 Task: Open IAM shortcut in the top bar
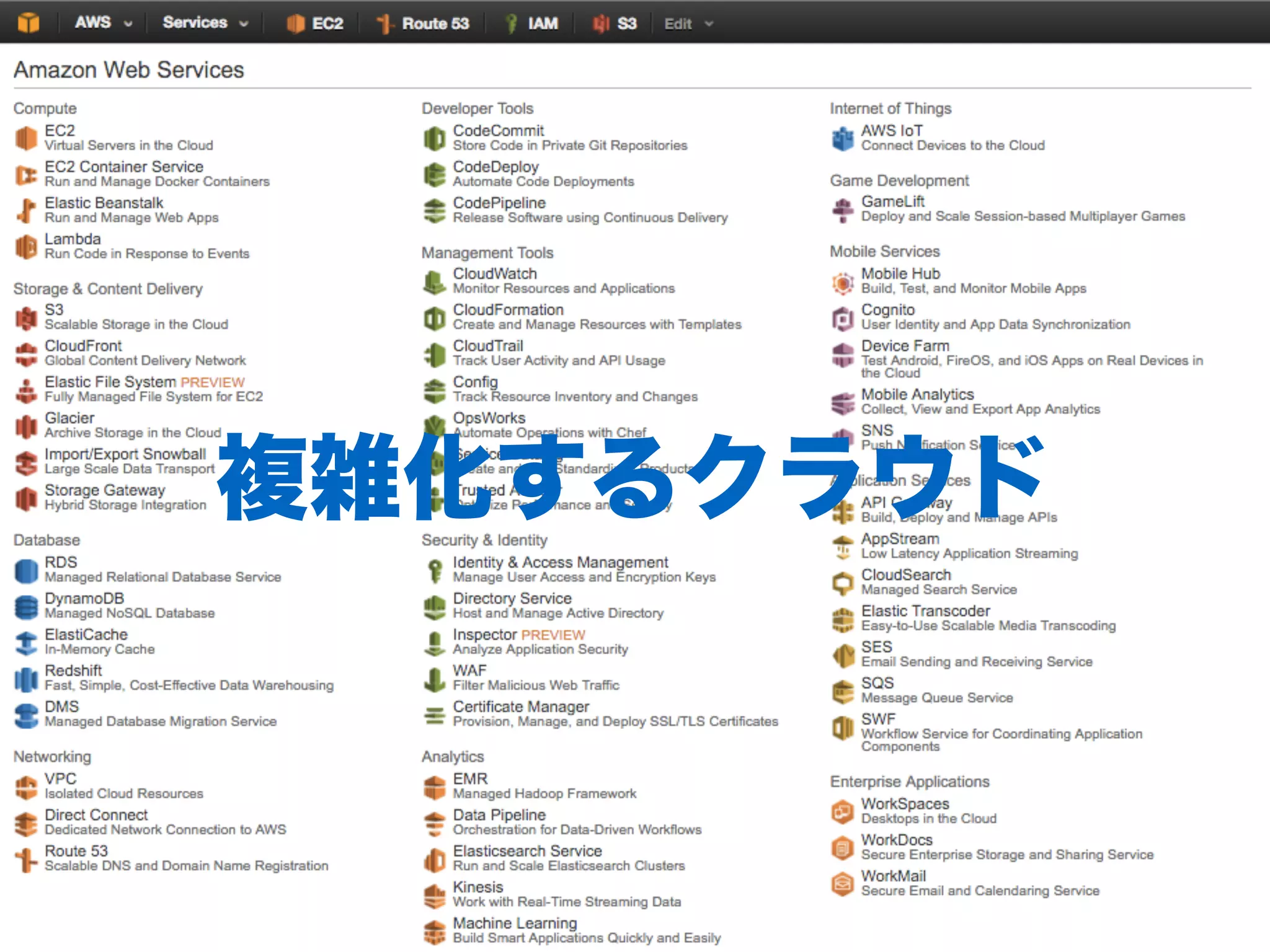[x=532, y=24]
